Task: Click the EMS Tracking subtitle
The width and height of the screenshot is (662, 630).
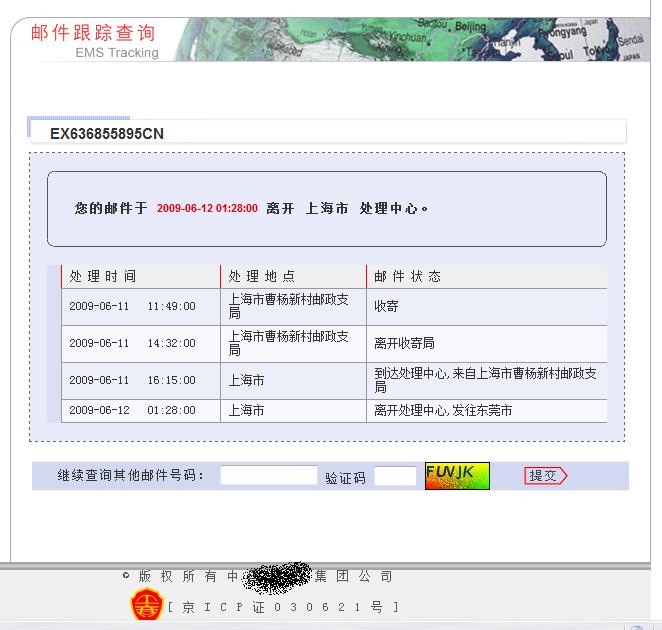Action: point(117,53)
